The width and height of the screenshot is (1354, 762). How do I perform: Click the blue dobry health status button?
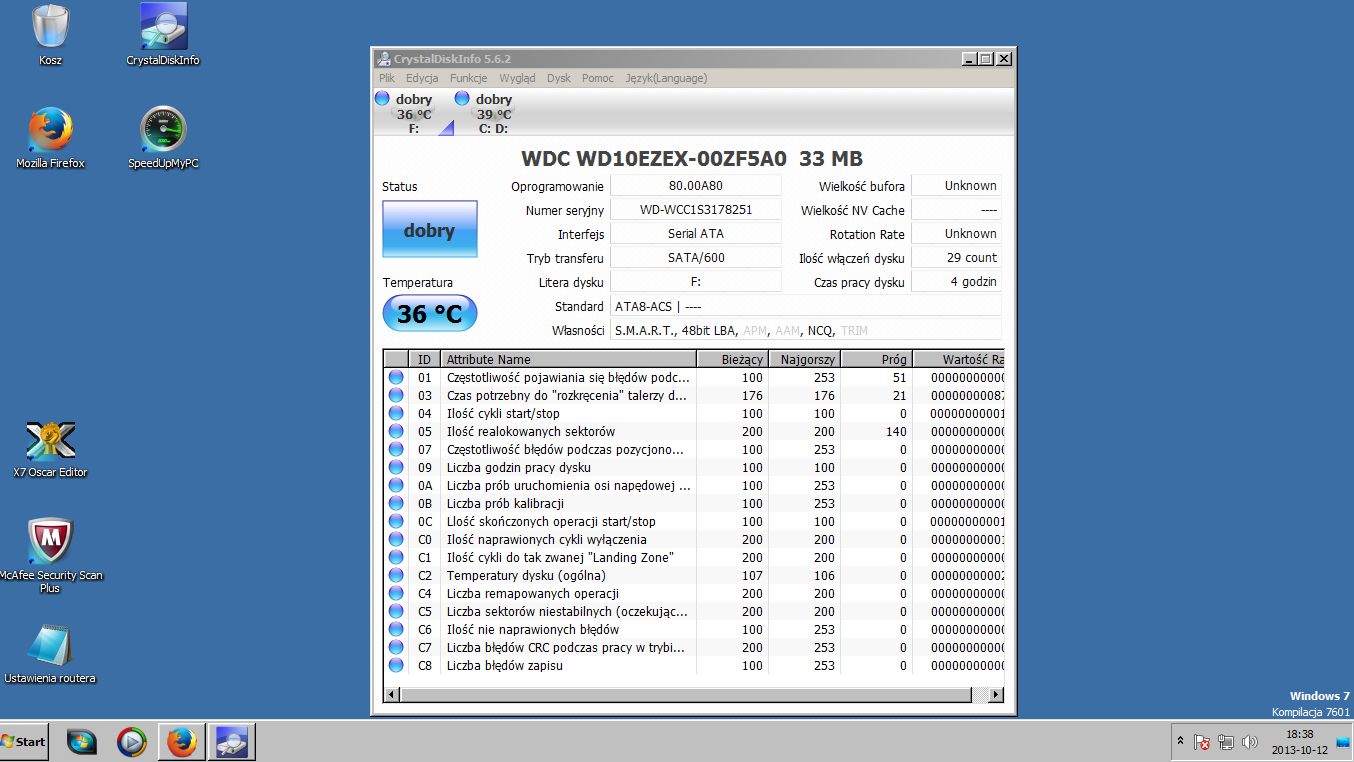click(430, 230)
